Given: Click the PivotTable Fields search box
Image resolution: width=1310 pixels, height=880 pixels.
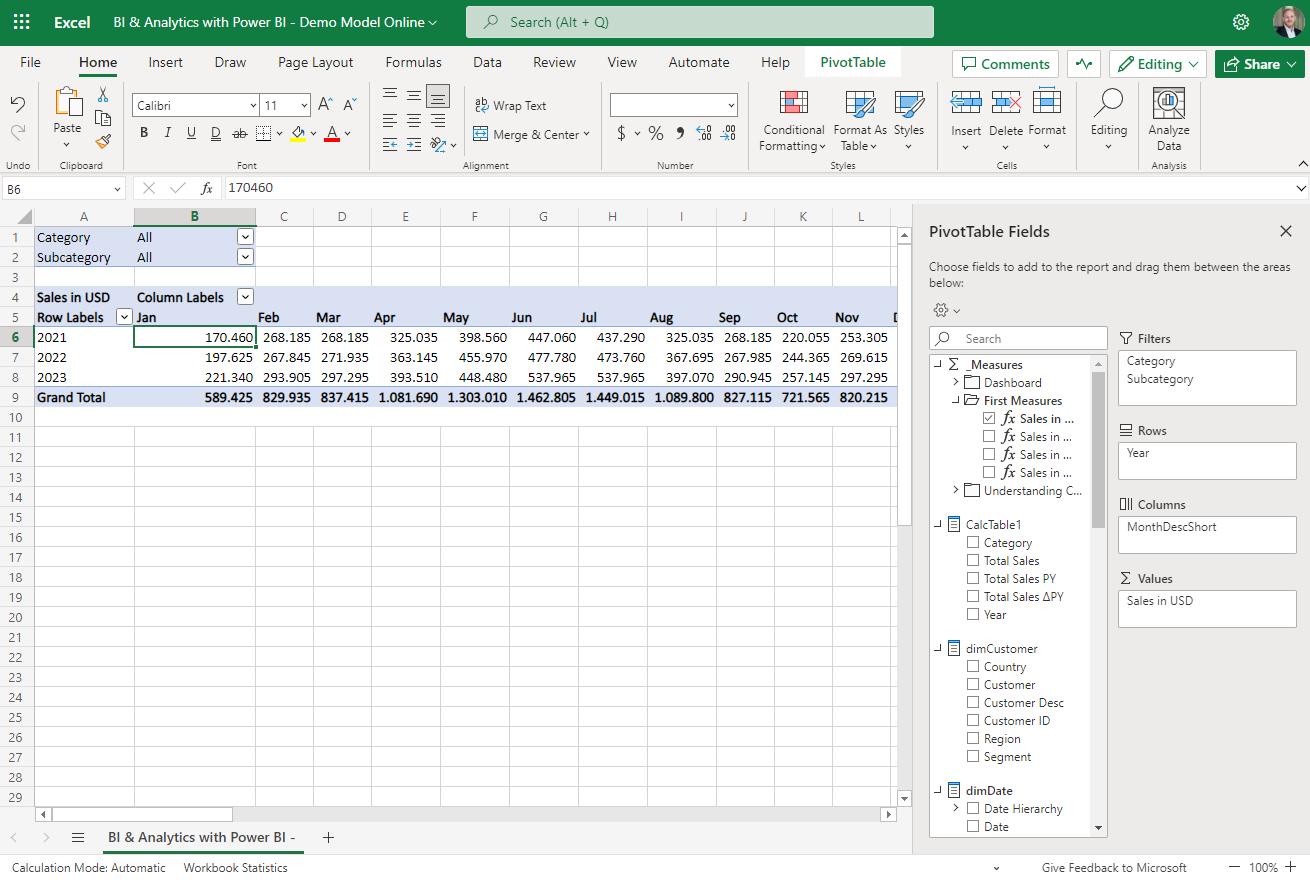Looking at the screenshot, I should [x=1018, y=338].
